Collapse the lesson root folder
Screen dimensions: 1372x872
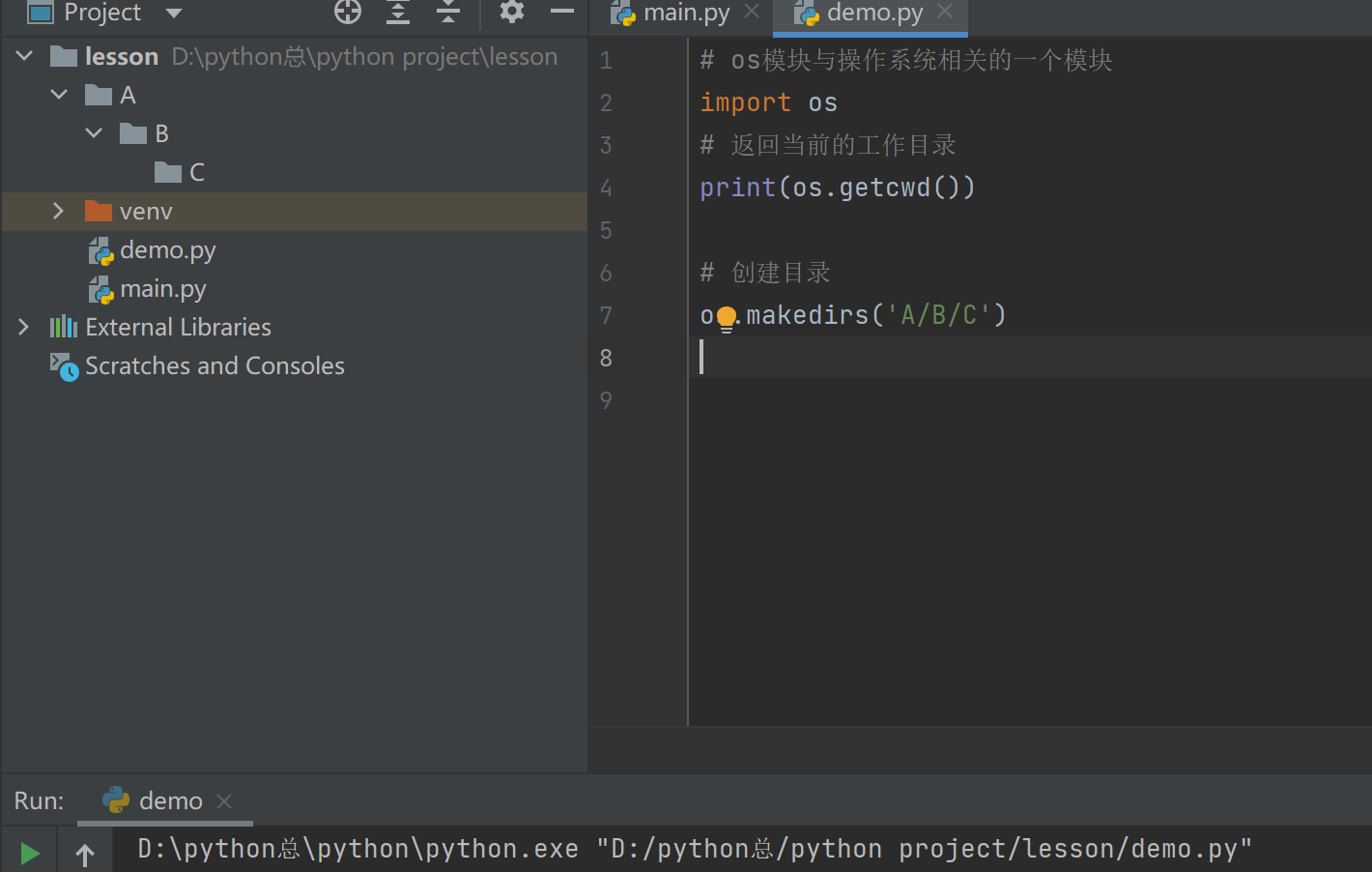[x=25, y=56]
